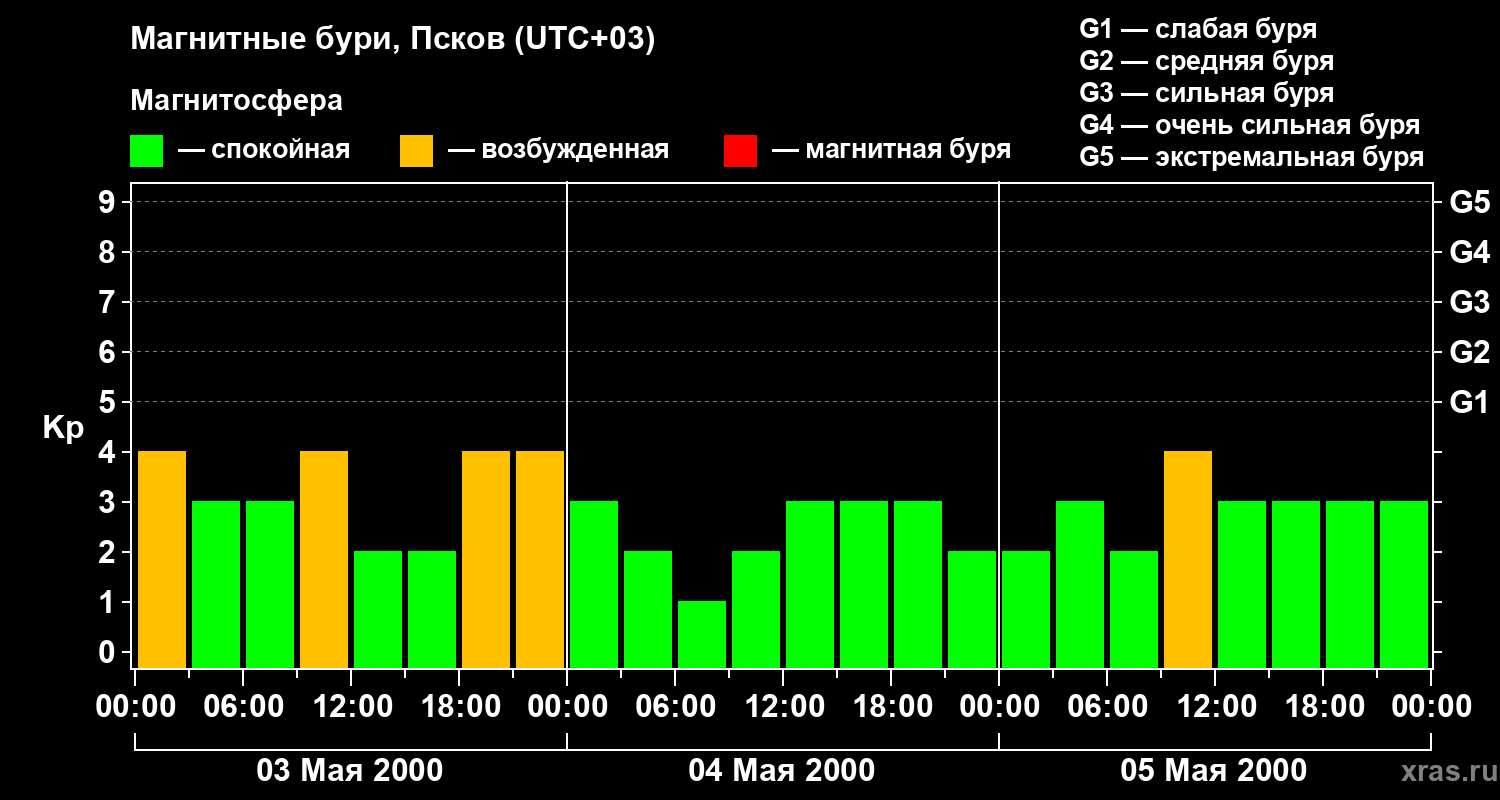This screenshot has width=1500, height=800.
Task: Click the only orange bar on 05 Мая
Action: click(1188, 559)
